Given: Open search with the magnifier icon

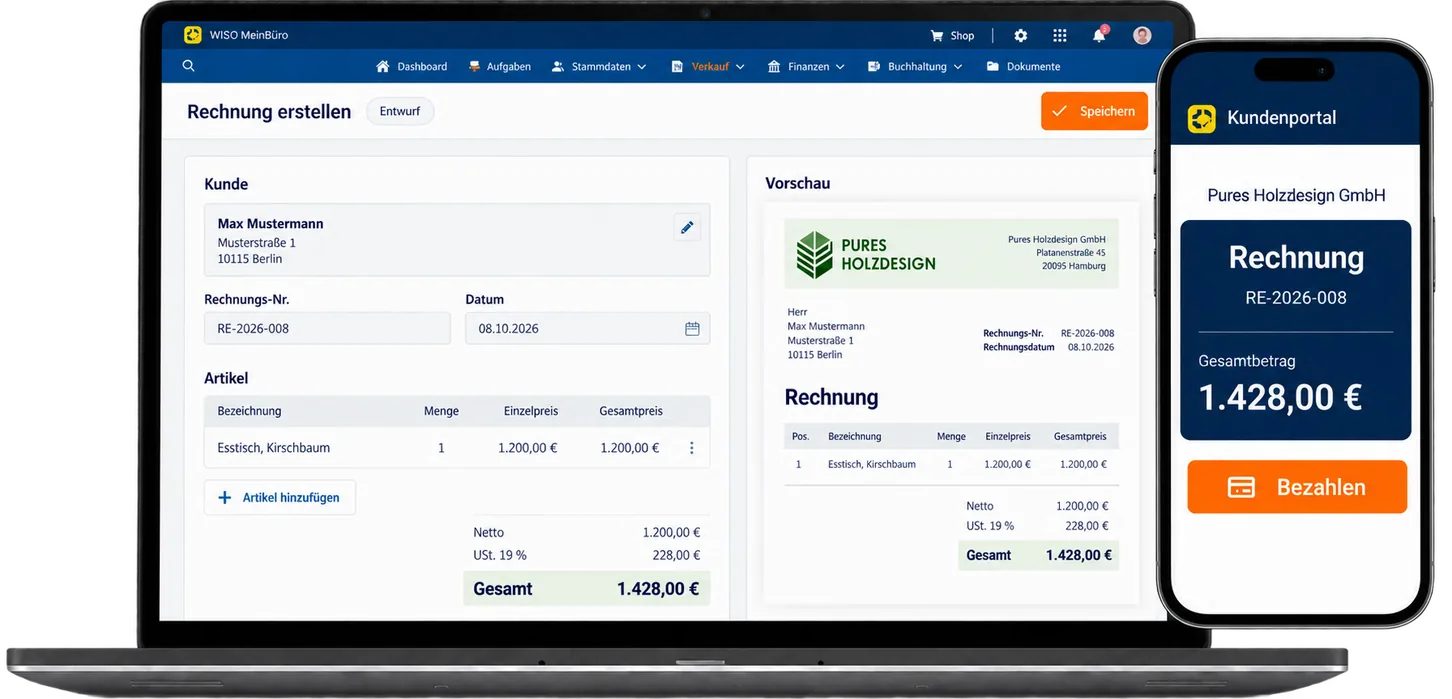Looking at the screenshot, I should coord(189,66).
